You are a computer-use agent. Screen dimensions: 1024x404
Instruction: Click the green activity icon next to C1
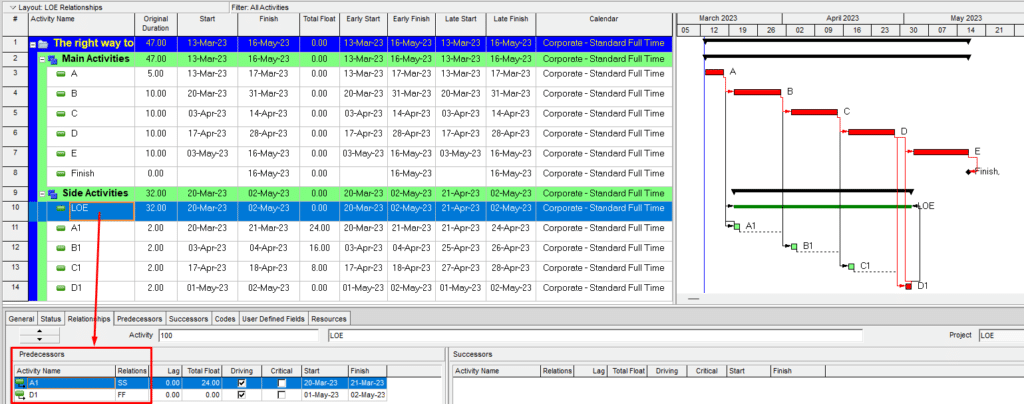[61, 268]
